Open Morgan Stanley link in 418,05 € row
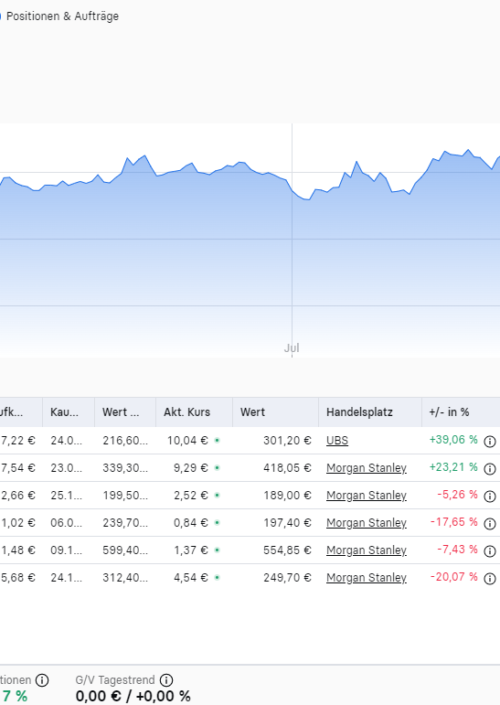 click(366, 468)
